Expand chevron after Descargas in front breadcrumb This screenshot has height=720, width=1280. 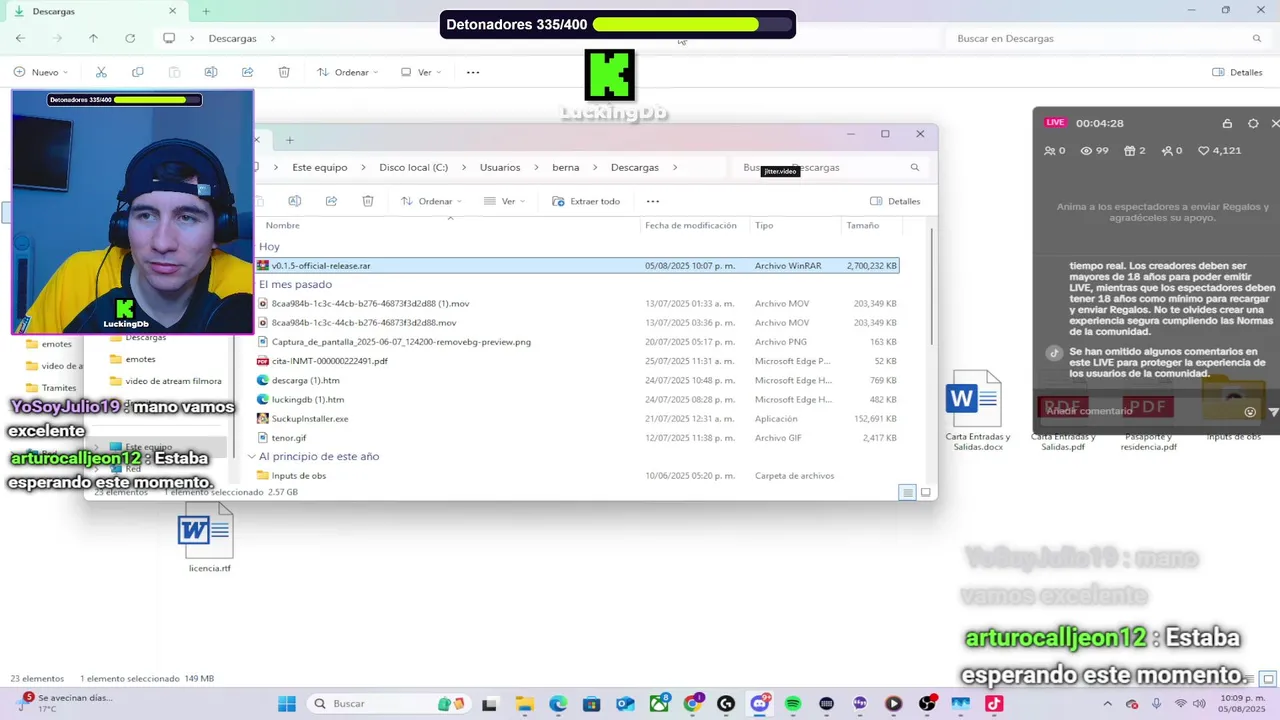pos(675,168)
